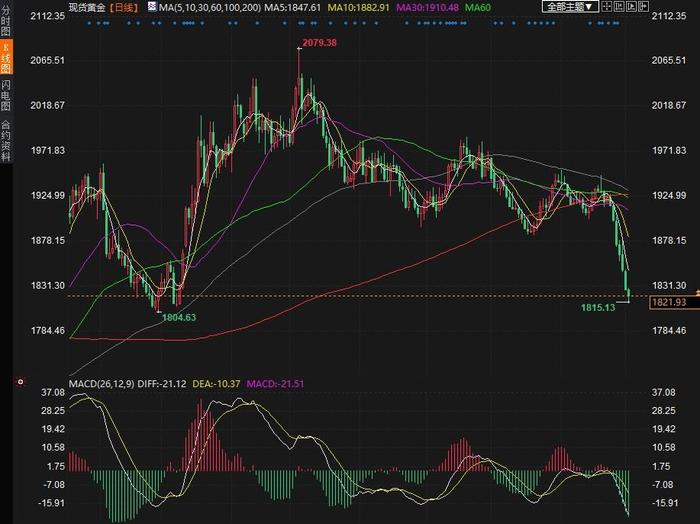
Task: Click the small orange icon above price tag
Action: (697, 292)
